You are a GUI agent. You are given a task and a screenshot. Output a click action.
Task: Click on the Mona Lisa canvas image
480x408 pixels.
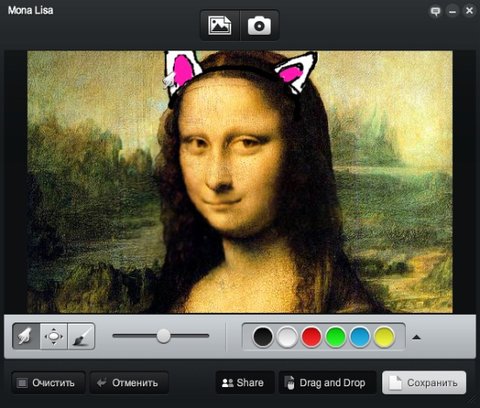point(240,182)
